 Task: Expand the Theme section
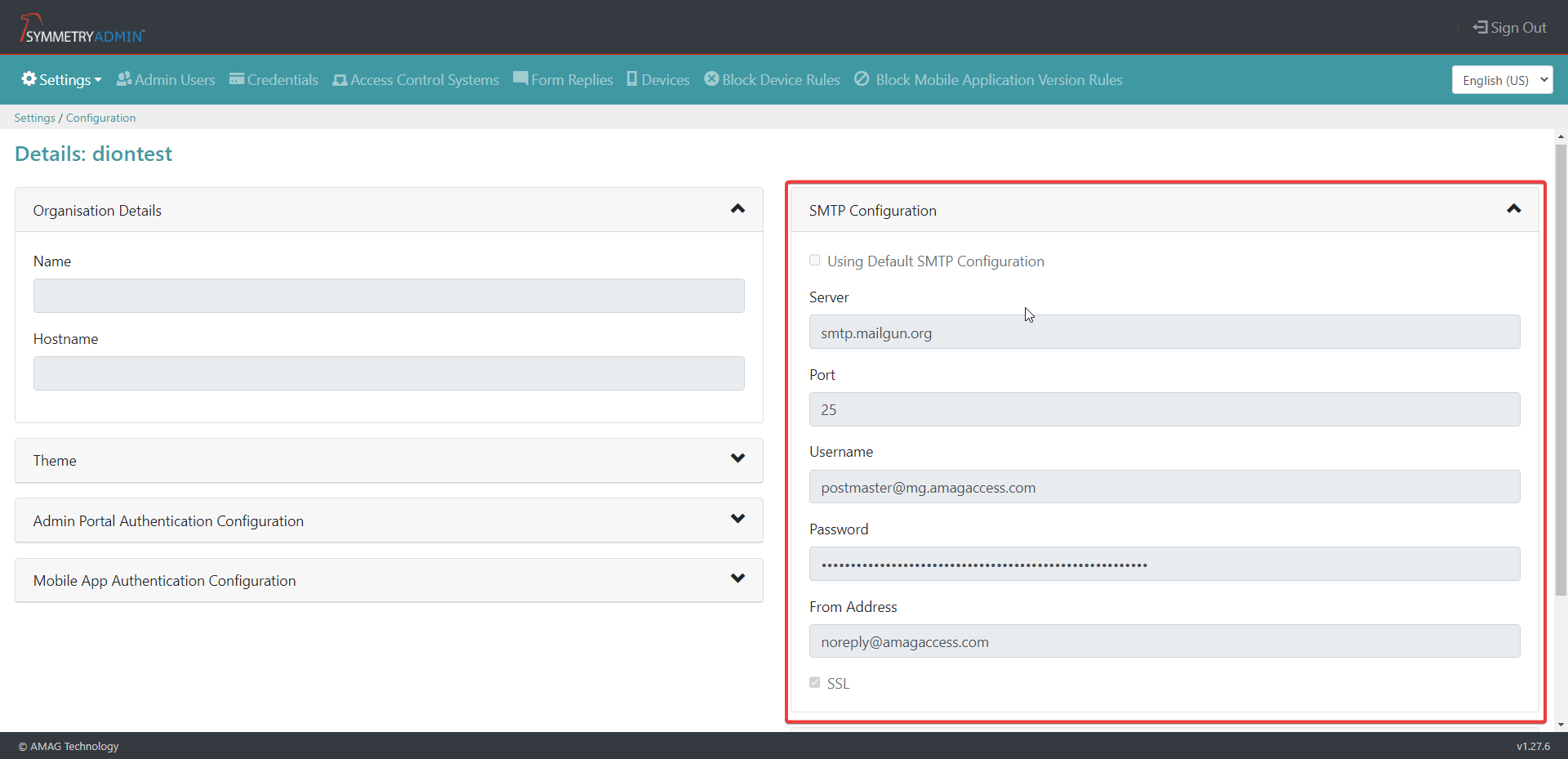coord(737,458)
